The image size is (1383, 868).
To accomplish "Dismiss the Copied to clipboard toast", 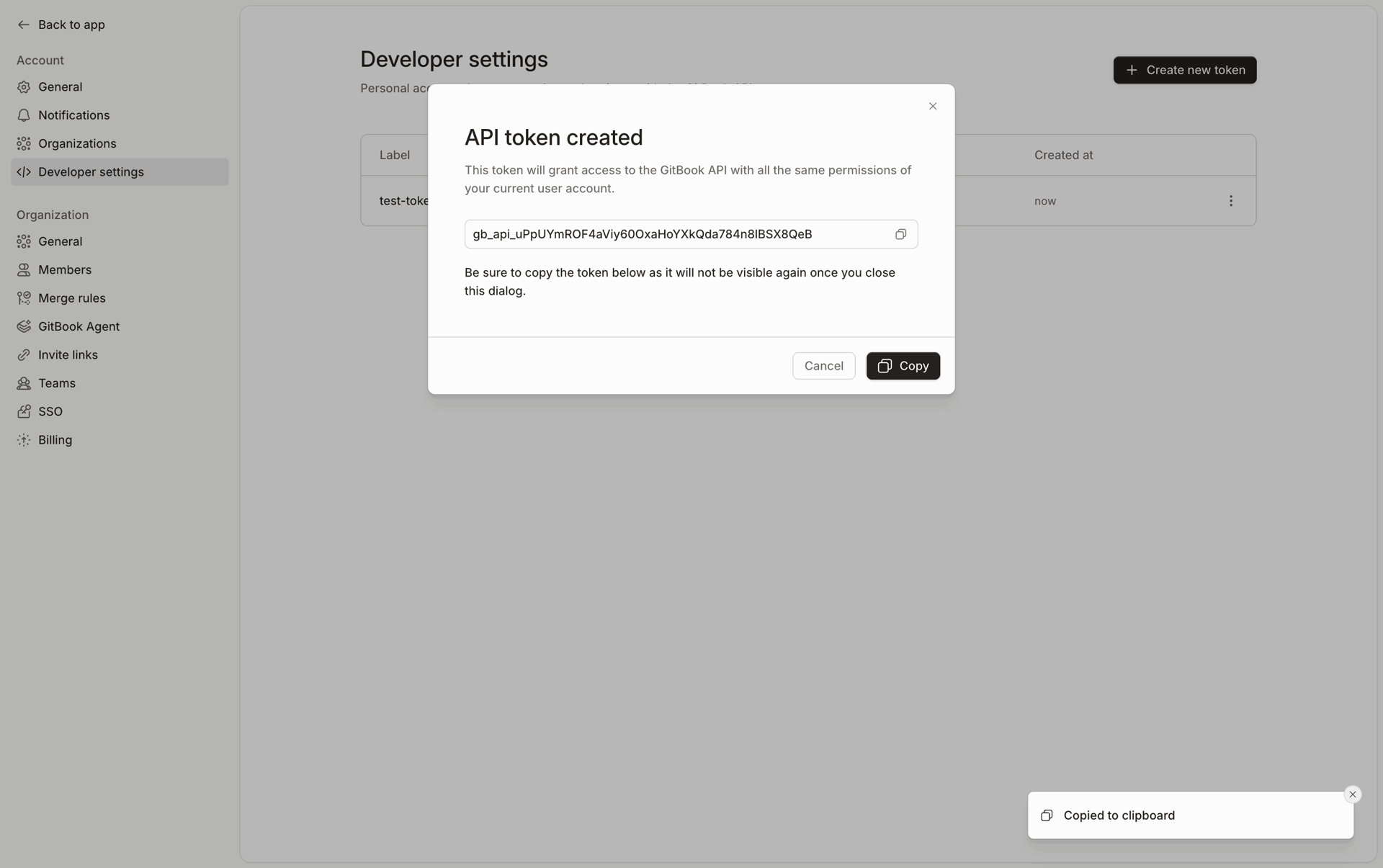I will [1352, 795].
